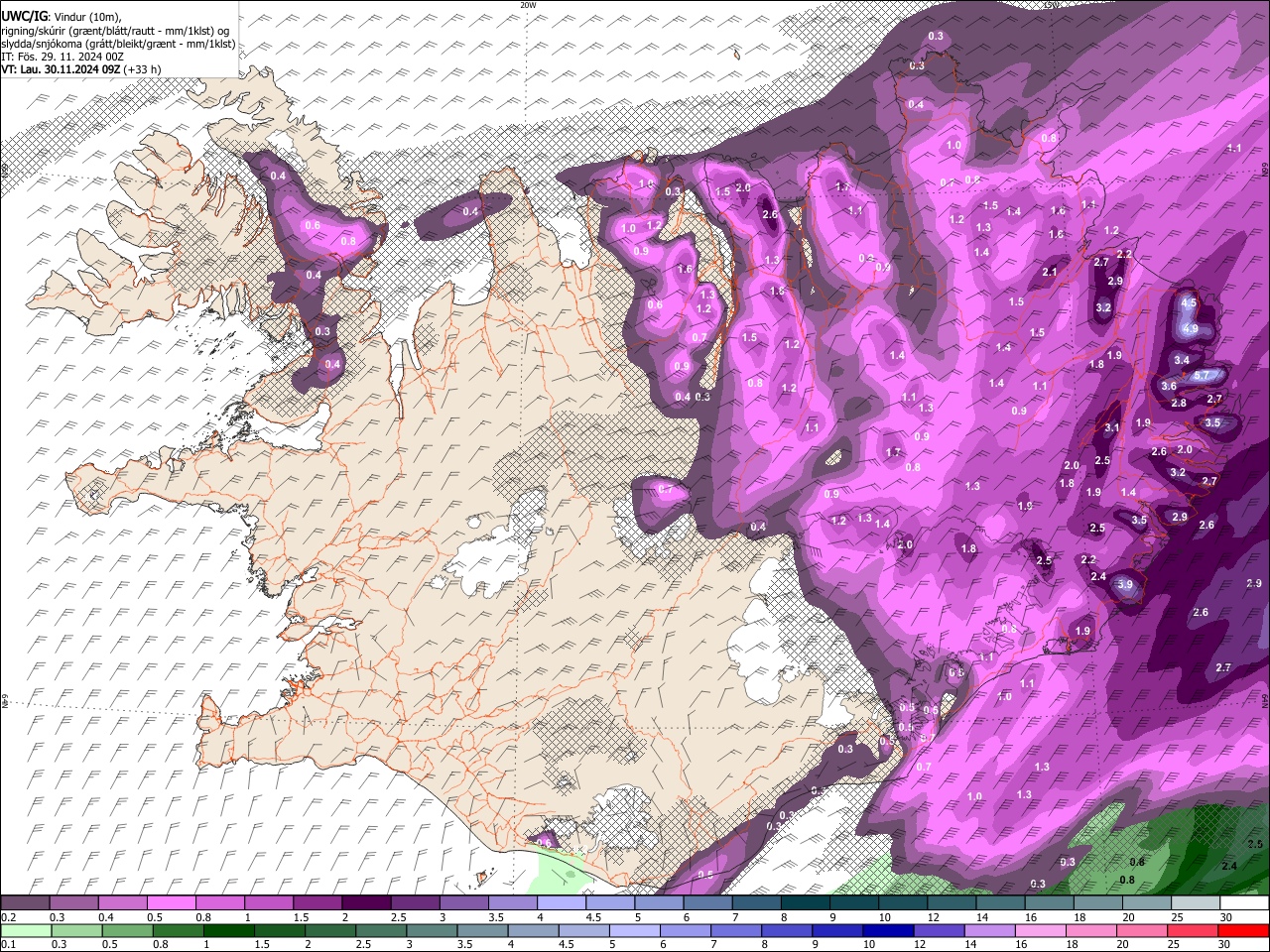The image size is (1270, 952).
Task: Click the 'IT: Fös. 29. 11. 2024 00Z' line
Action: coord(63,57)
